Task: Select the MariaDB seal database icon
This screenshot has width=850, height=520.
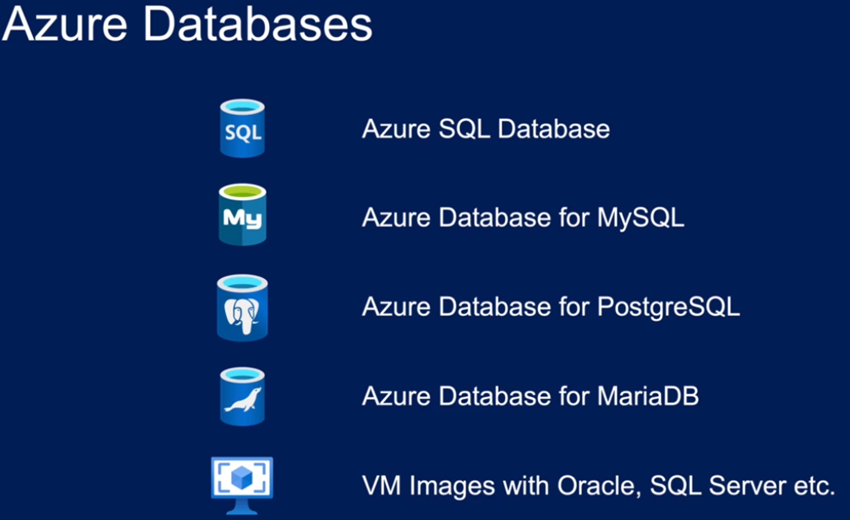Action: click(x=242, y=396)
